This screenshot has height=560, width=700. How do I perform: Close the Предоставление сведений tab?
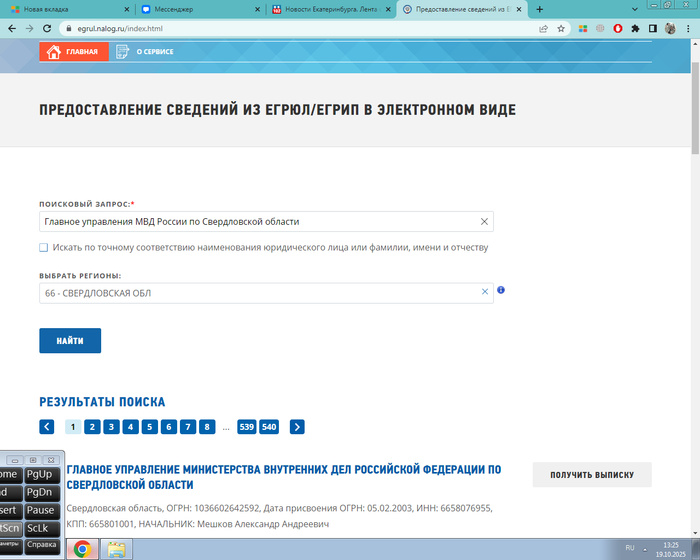519,9
